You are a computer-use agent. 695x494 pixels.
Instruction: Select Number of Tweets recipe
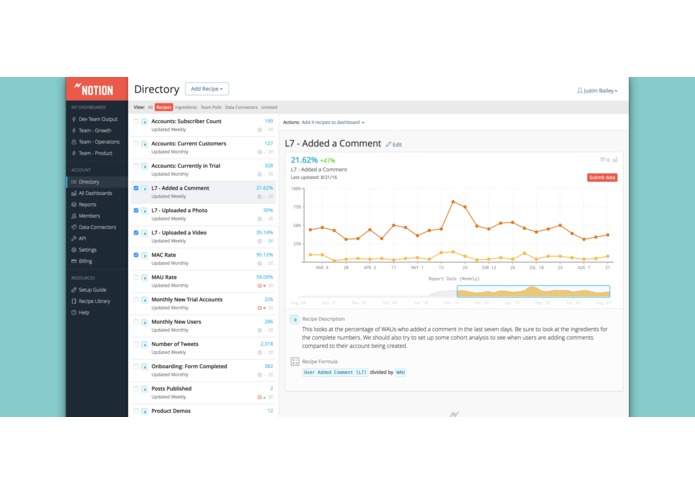point(203,348)
